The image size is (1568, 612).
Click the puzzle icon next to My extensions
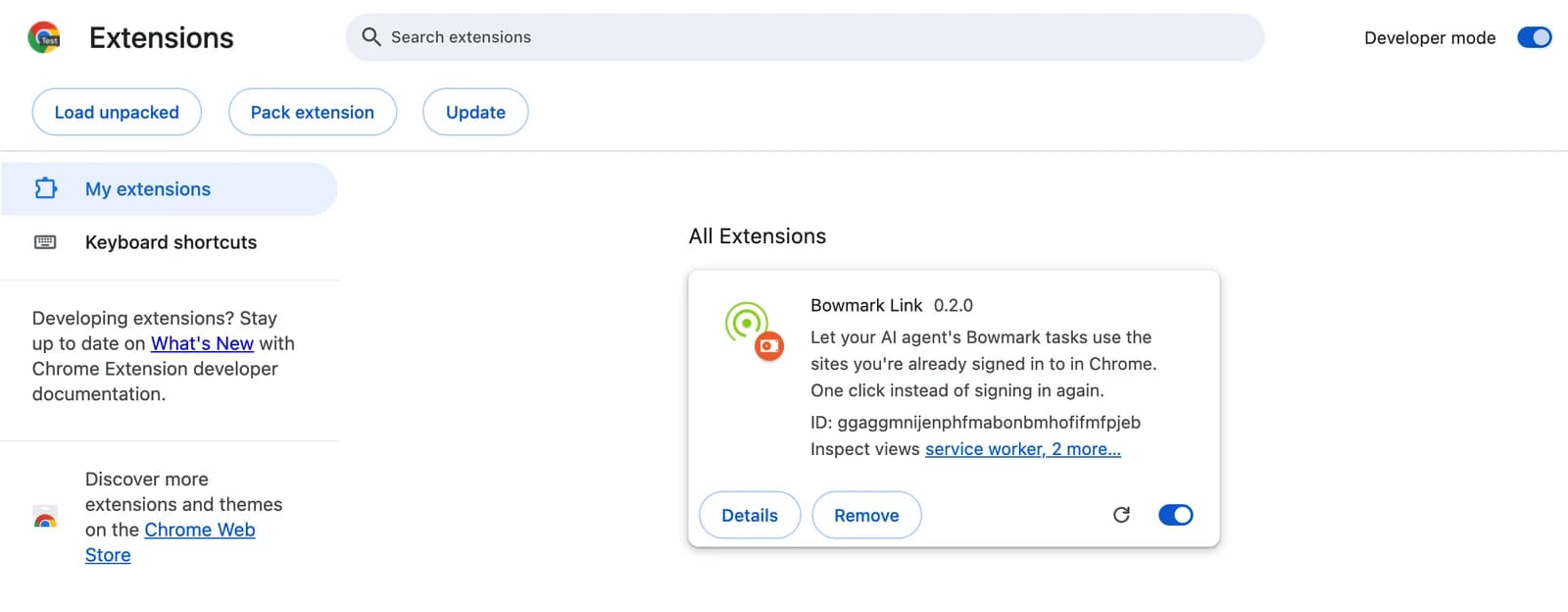pos(46,188)
